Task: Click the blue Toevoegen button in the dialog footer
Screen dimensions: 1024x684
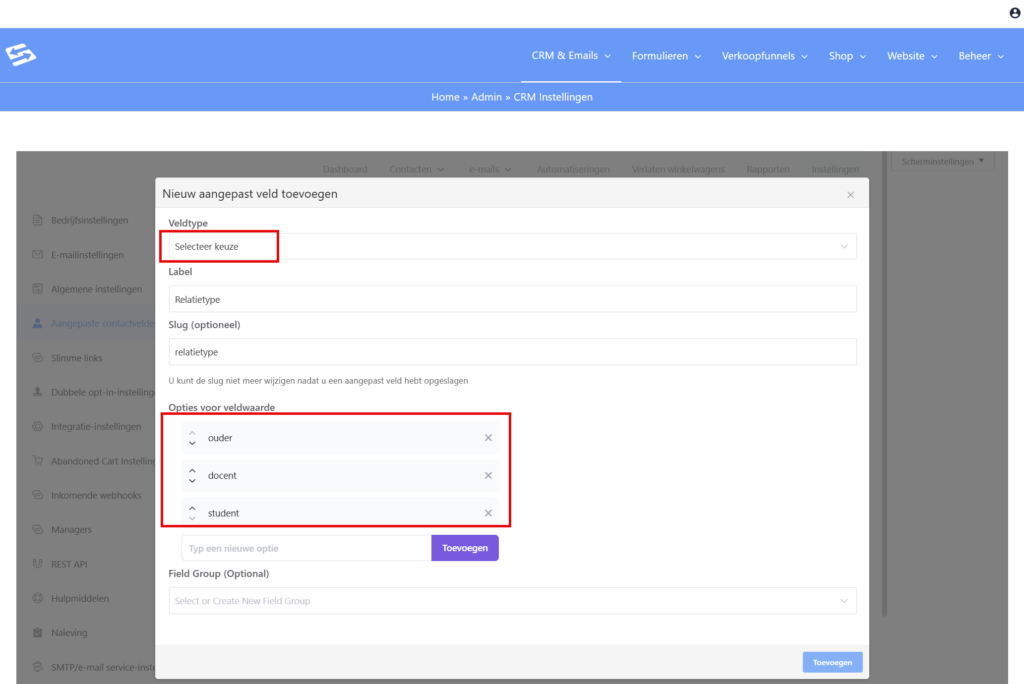Action: (x=832, y=662)
